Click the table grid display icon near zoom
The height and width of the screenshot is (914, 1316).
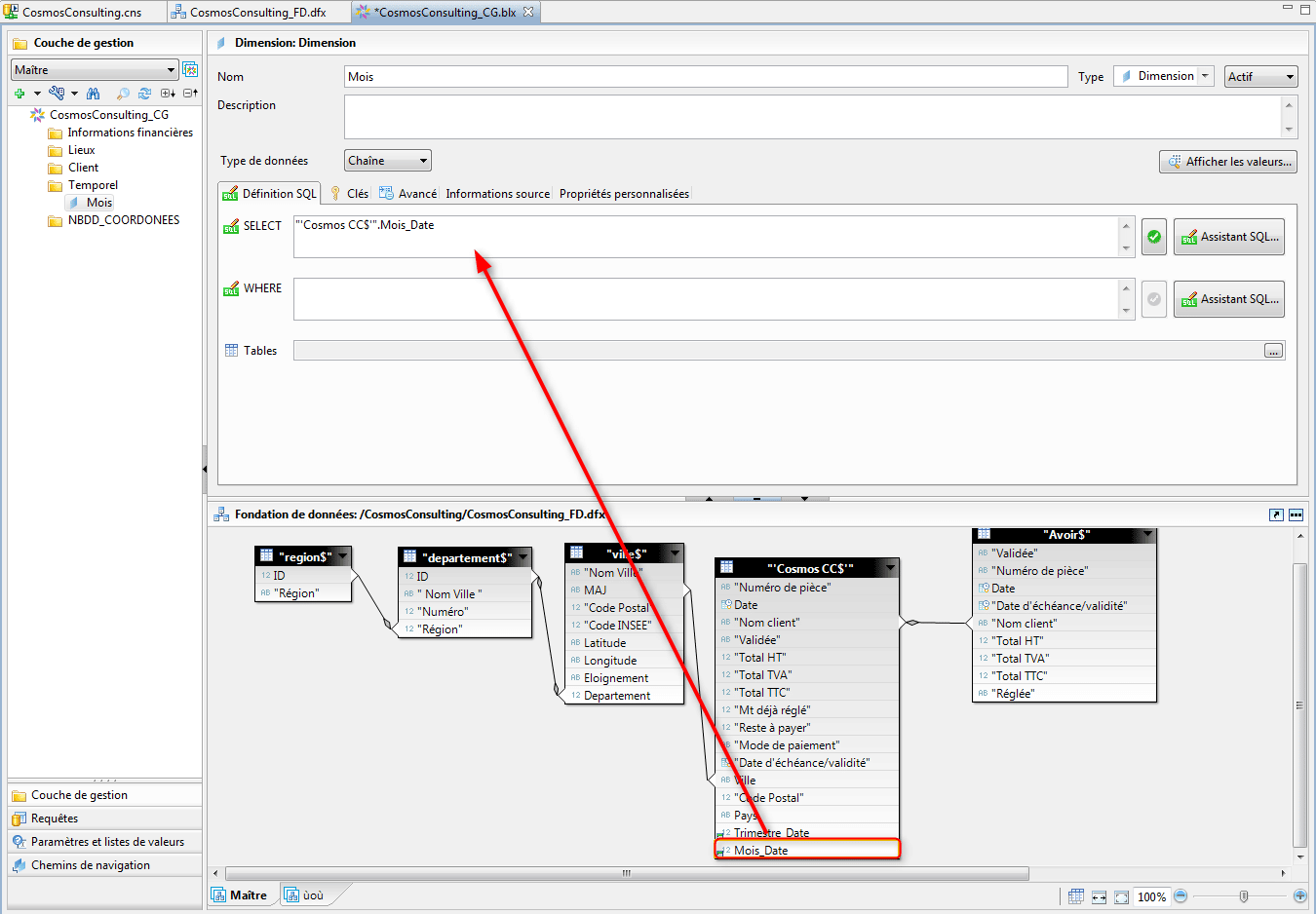pos(1076,896)
